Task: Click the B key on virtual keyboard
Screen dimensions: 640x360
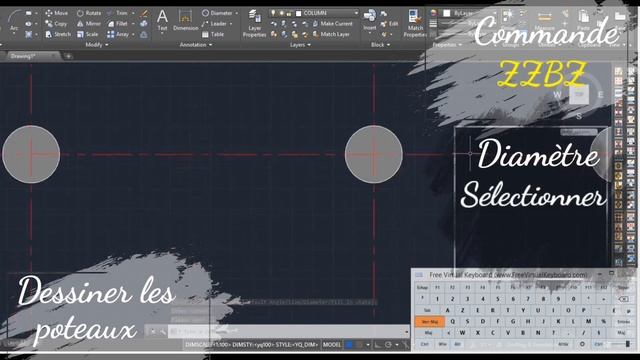Action: [x=523, y=333]
